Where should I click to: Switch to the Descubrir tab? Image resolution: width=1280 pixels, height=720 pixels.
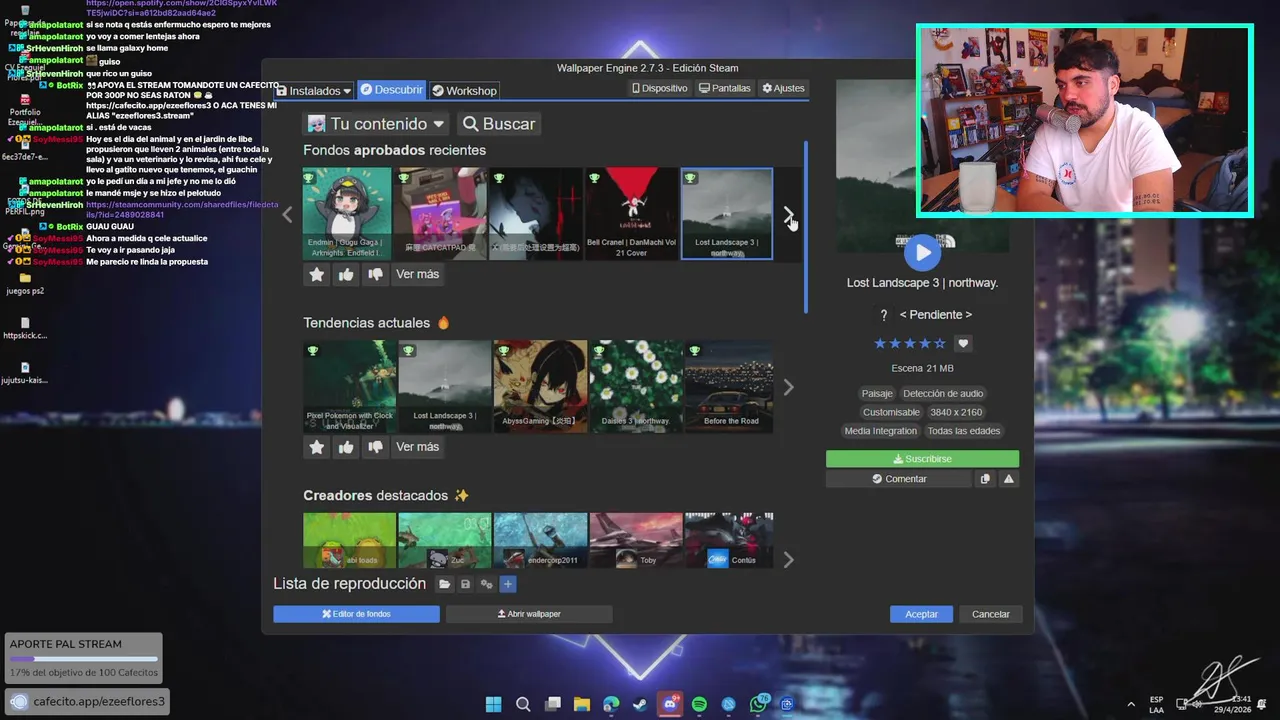pos(391,90)
